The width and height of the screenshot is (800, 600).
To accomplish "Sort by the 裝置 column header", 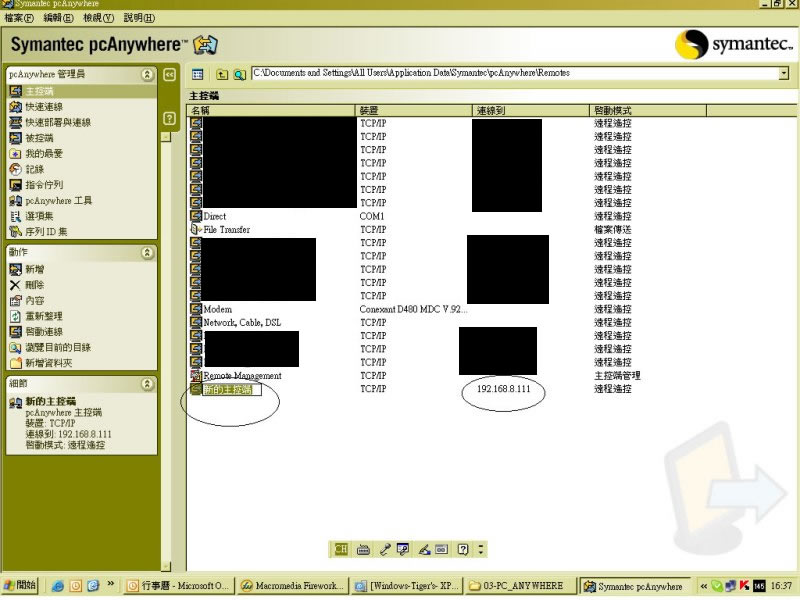I will point(414,110).
